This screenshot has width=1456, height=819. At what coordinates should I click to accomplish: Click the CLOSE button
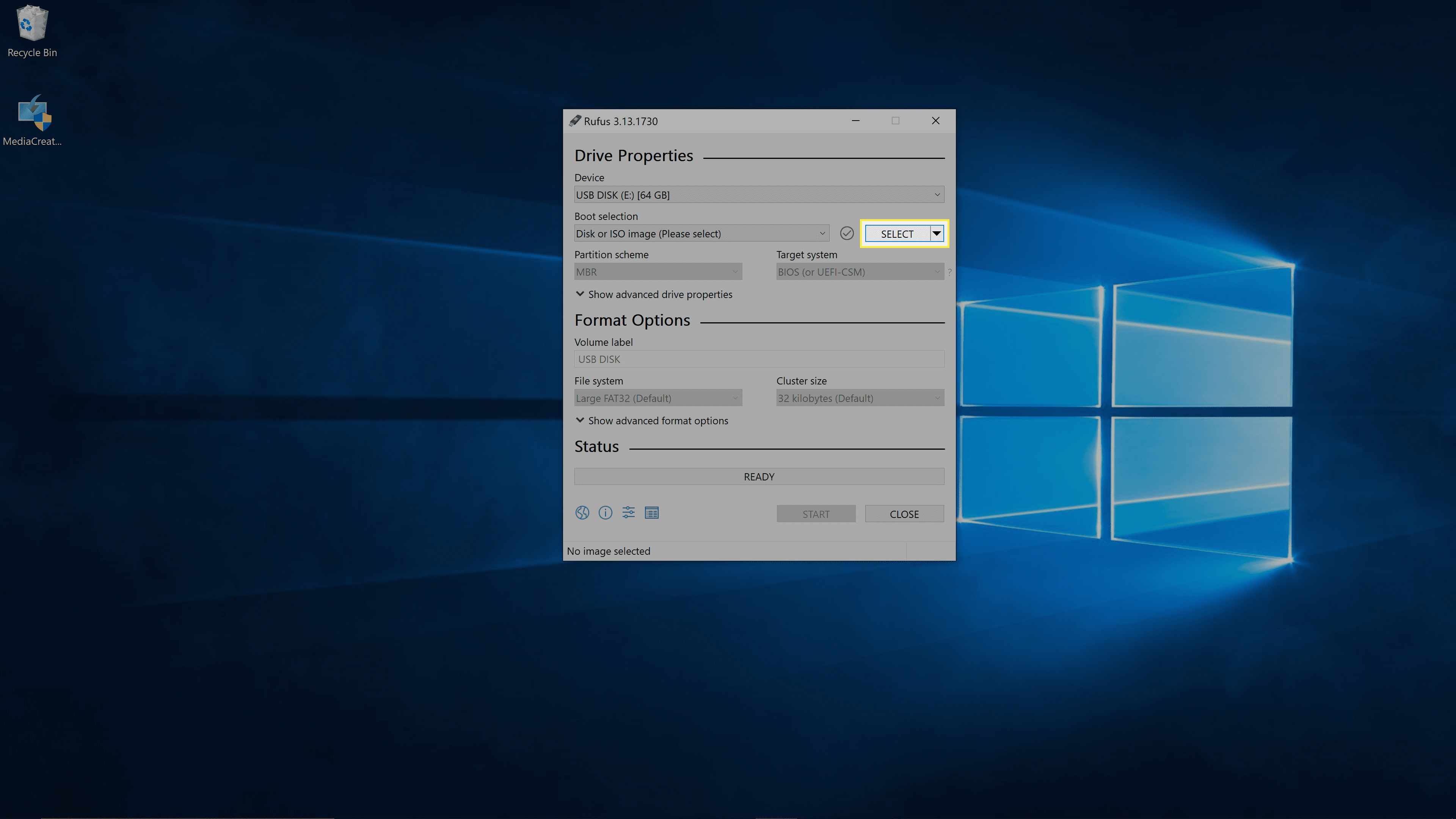pos(904,514)
